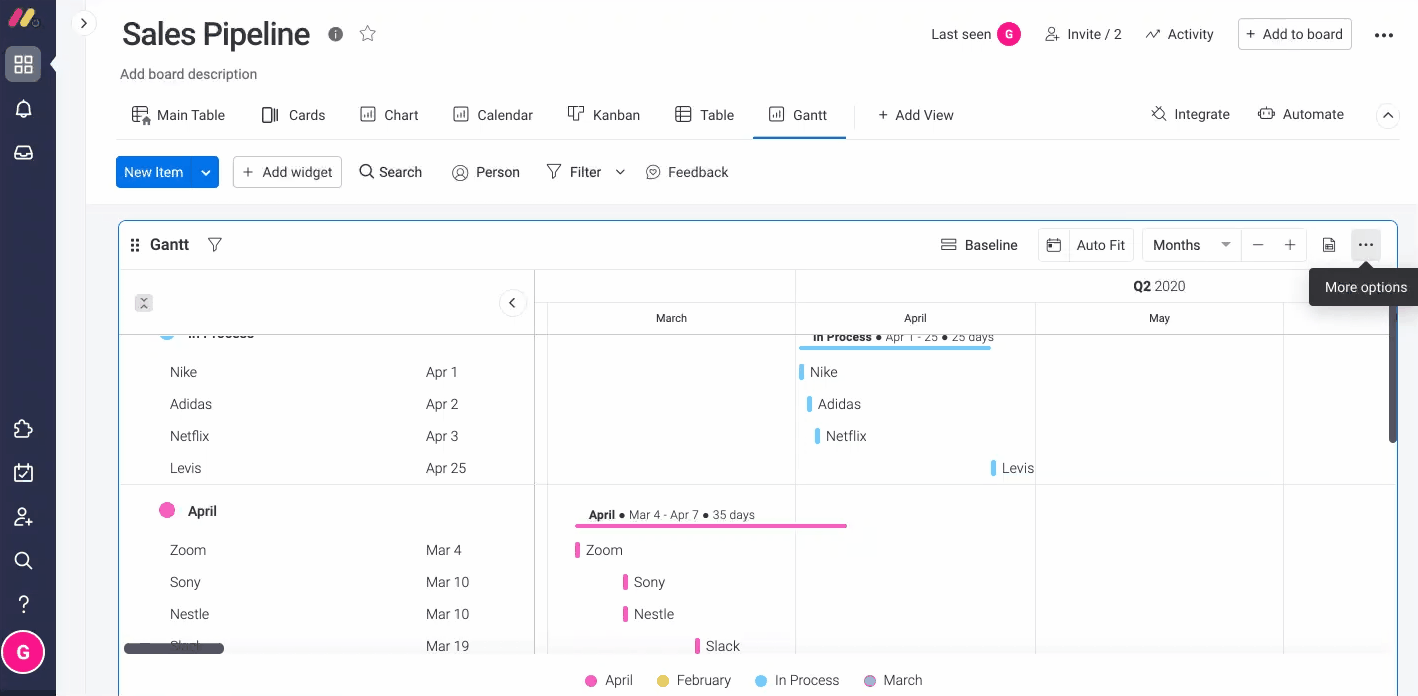1418x696 pixels.
Task: Zoom out Gantt with minus button
Action: pos(1258,245)
